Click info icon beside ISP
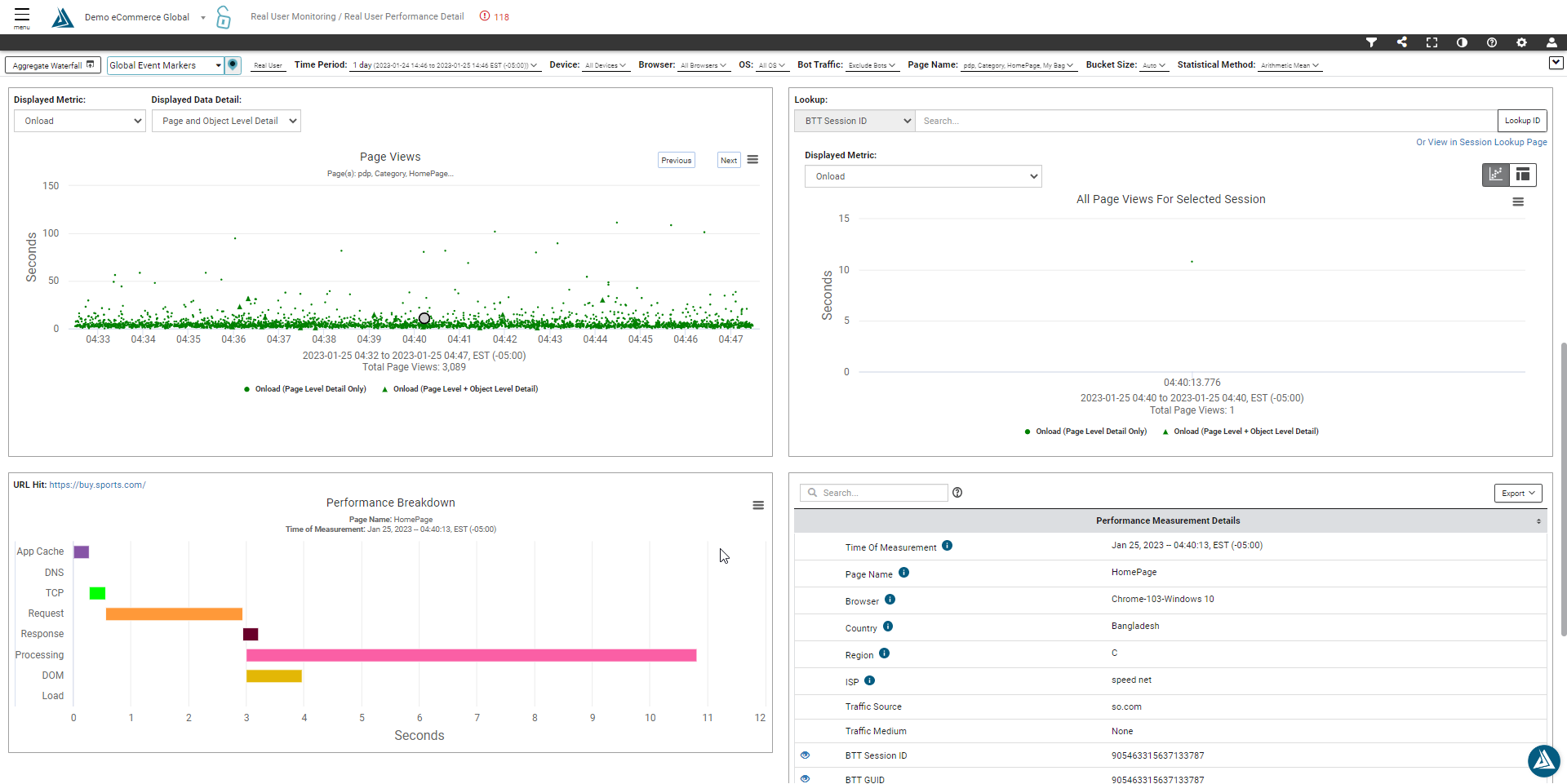The height and width of the screenshot is (784, 1567). 869,680
